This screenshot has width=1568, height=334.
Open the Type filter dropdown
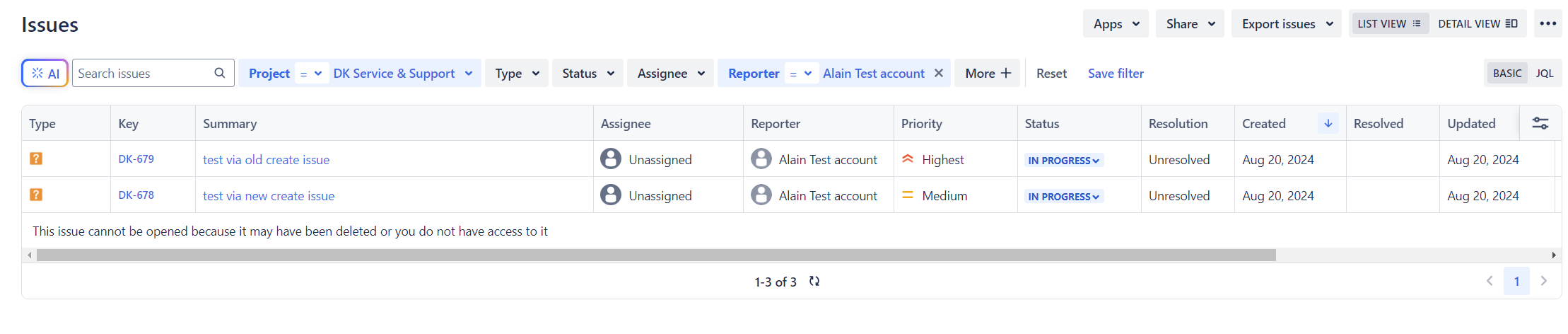click(517, 73)
